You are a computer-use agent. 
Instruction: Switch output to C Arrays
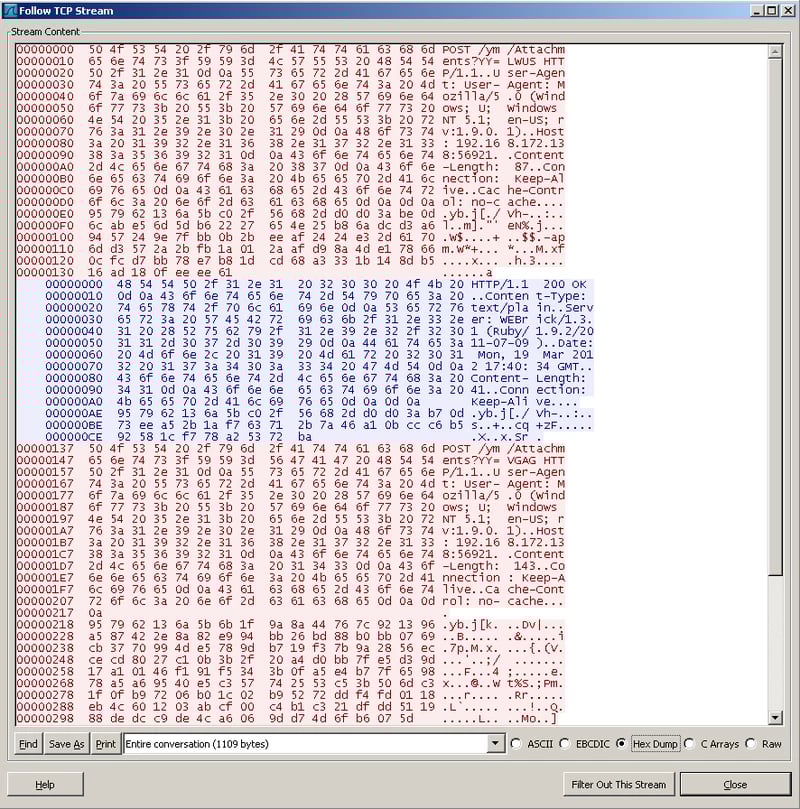coord(691,744)
